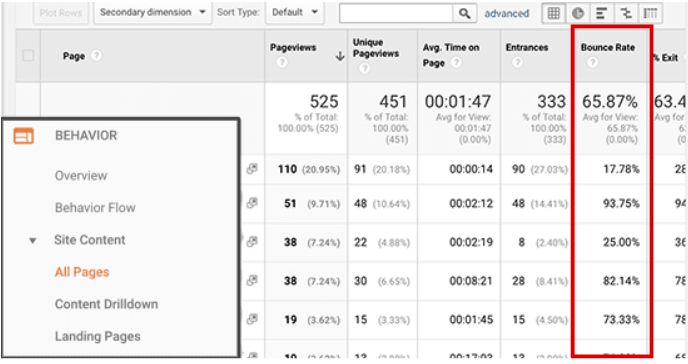This screenshot has width=688, height=364.
Task: Sort by the Pageviews column header arrow
Action: click(340, 56)
